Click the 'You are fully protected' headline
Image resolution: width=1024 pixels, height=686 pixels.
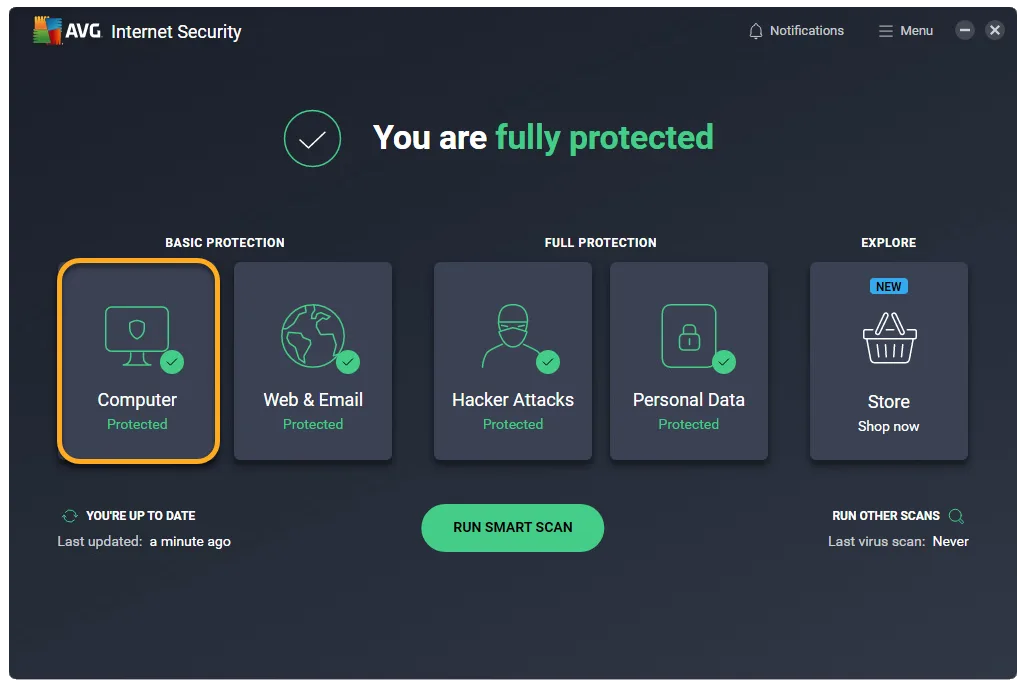(x=543, y=138)
